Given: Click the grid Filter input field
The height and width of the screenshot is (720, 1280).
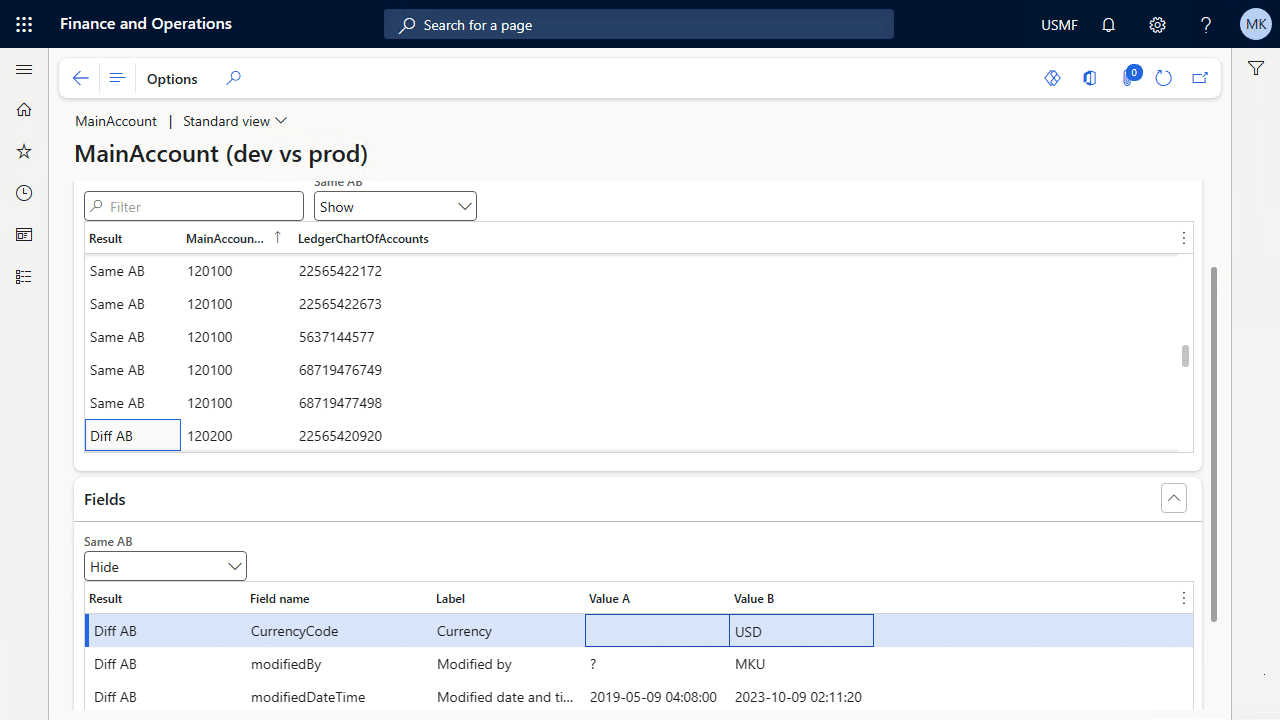Looking at the screenshot, I should click(x=194, y=206).
